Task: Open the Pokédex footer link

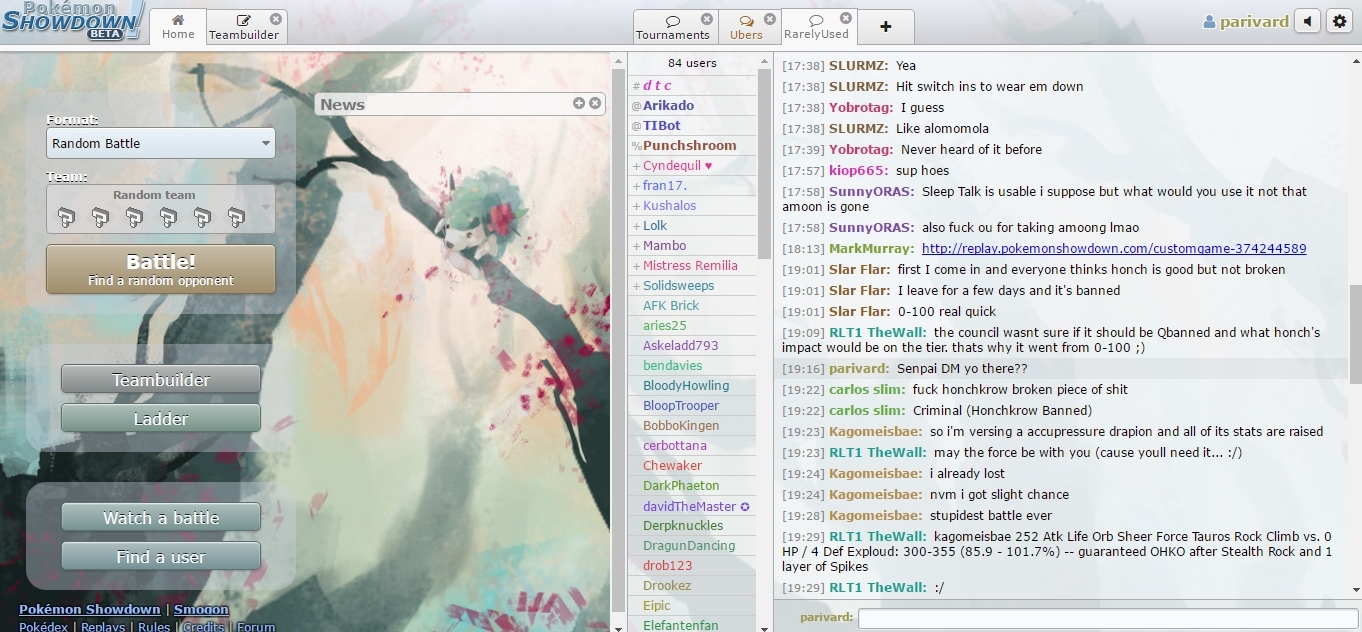Action: (44, 627)
